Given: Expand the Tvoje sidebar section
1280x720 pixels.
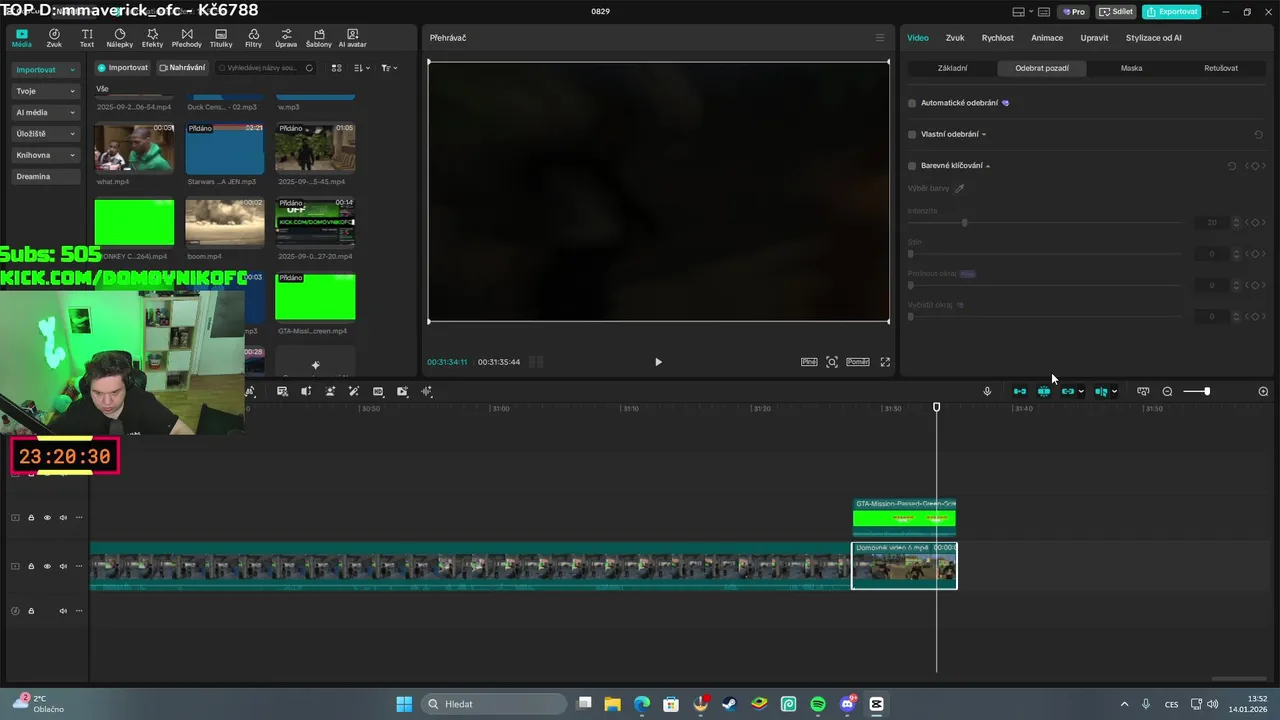Looking at the screenshot, I should point(46,91).
